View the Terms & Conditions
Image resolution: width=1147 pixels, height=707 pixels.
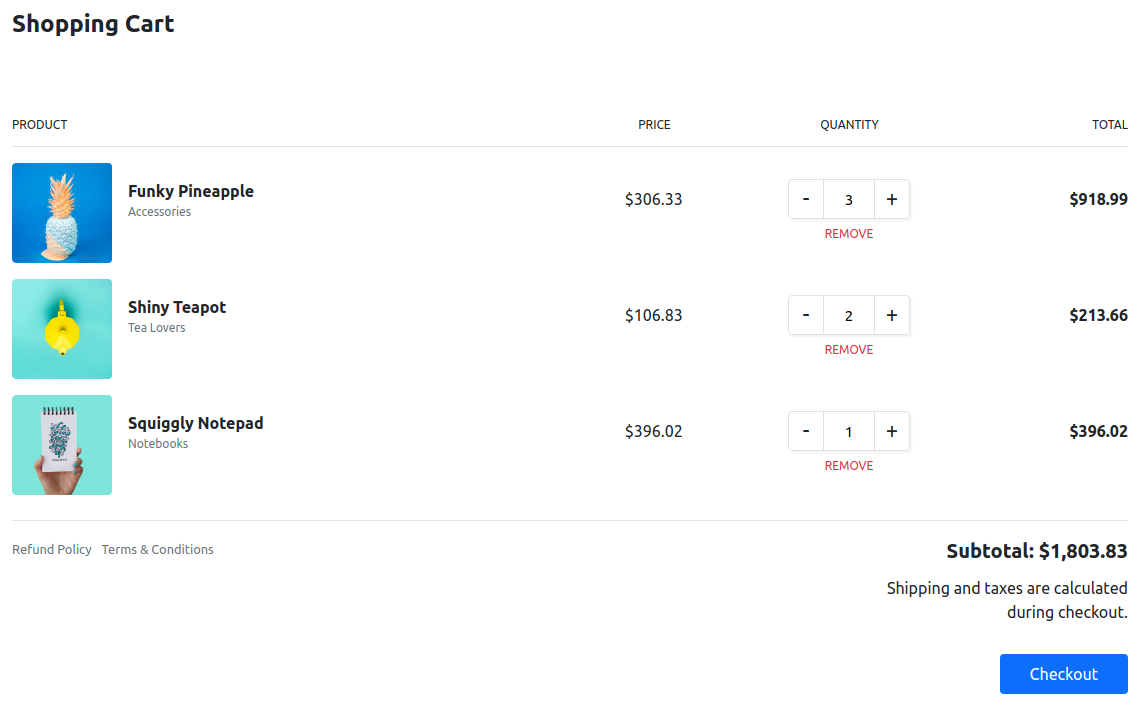(x=157, y=549)
